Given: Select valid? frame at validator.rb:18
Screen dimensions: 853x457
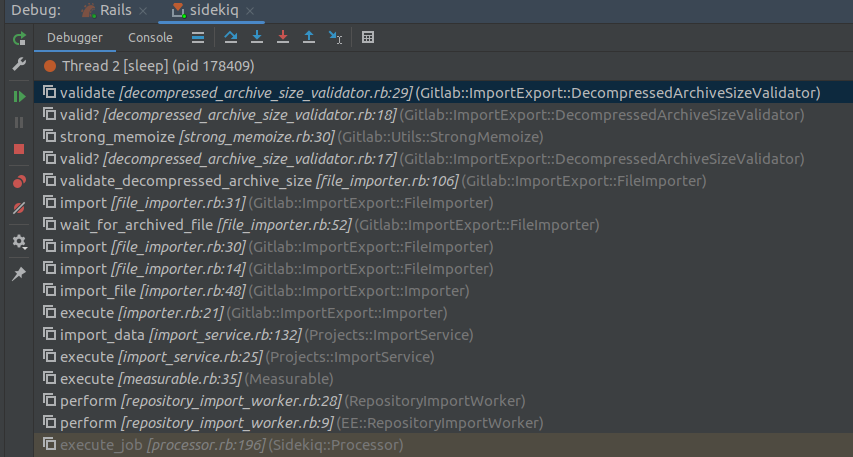Looking at the screenshot, I should point(443,115).
